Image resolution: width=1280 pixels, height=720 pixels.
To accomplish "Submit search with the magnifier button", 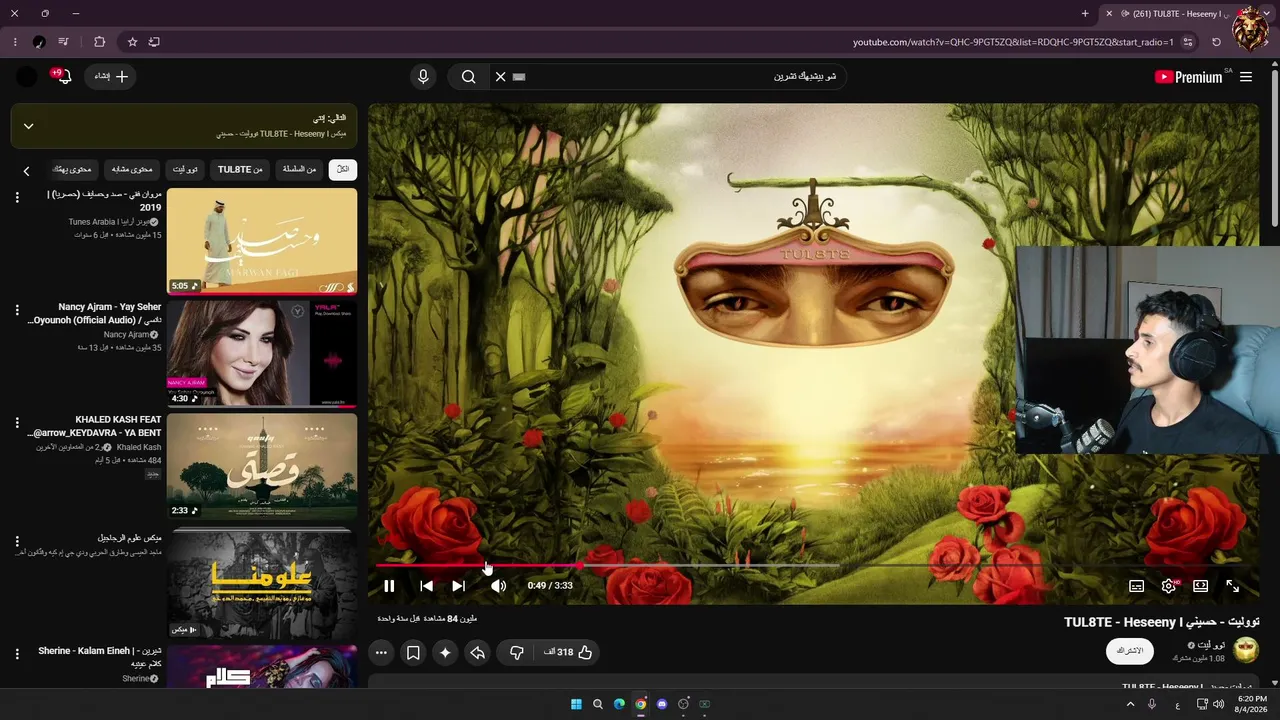I will point(468,77).
